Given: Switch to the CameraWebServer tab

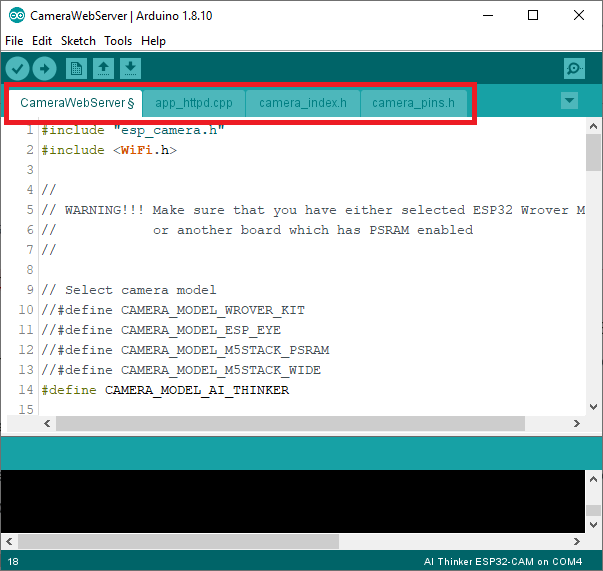Looking at the screenshot, I should pyautogui.click(x=76, y=103).
